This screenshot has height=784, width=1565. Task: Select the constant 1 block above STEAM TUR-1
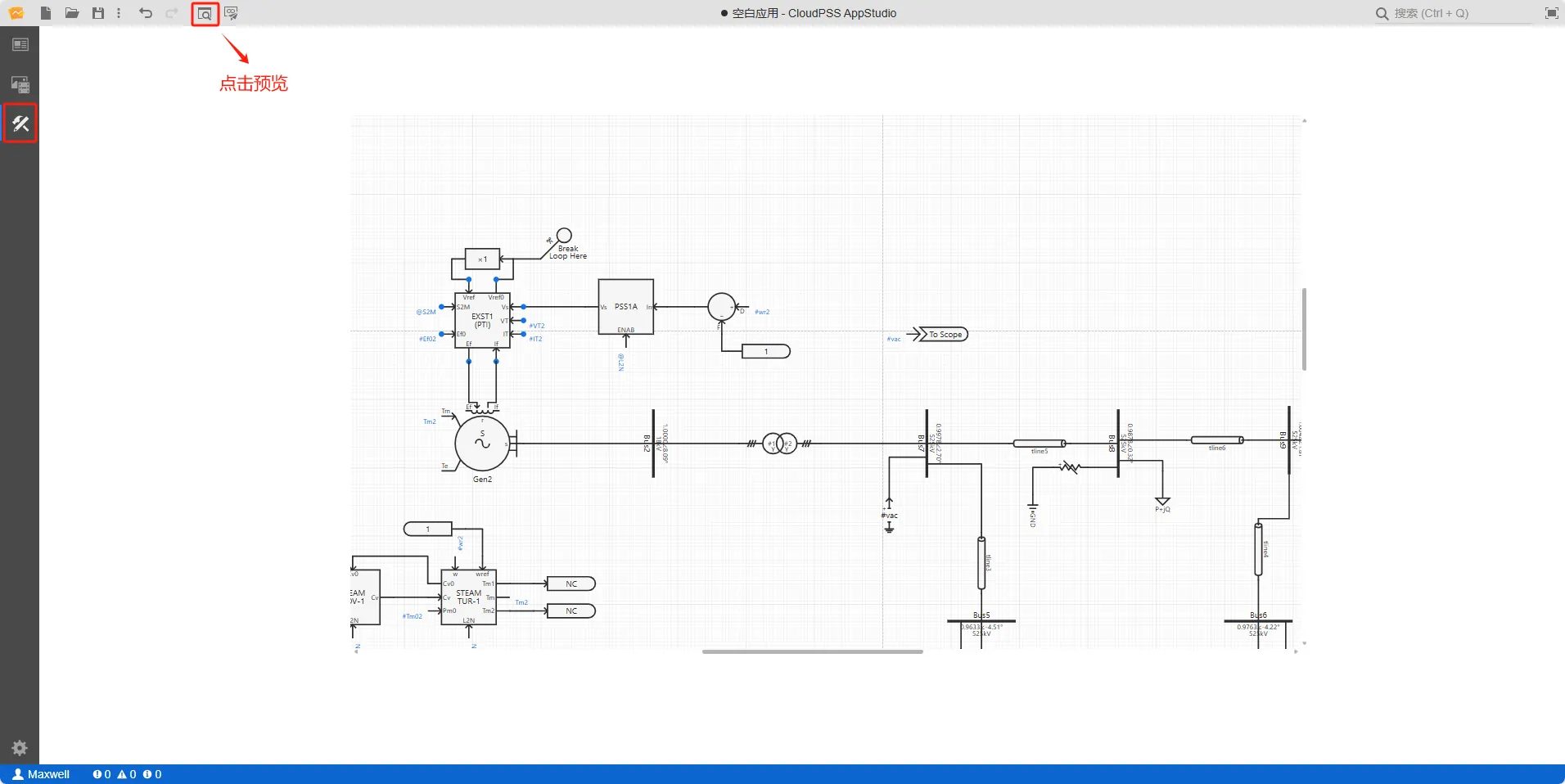click(428, 529)
